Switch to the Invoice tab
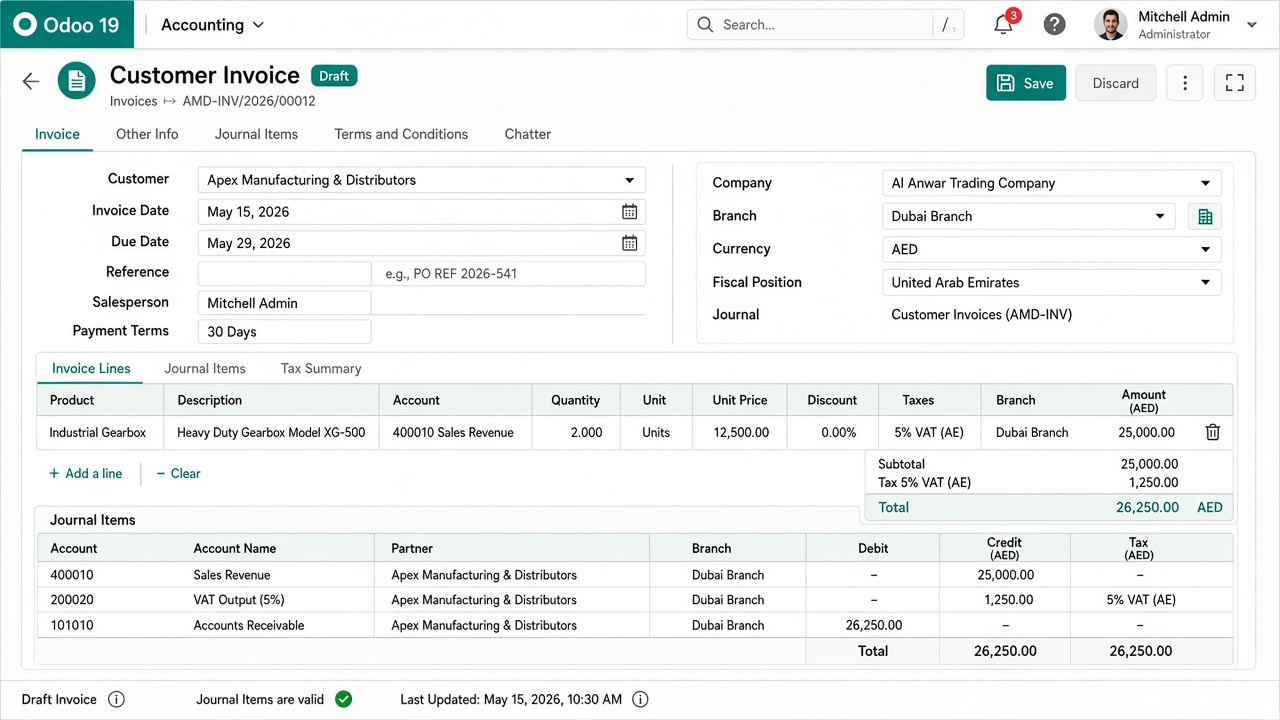The image size is (1280, 720). (57, 134)
